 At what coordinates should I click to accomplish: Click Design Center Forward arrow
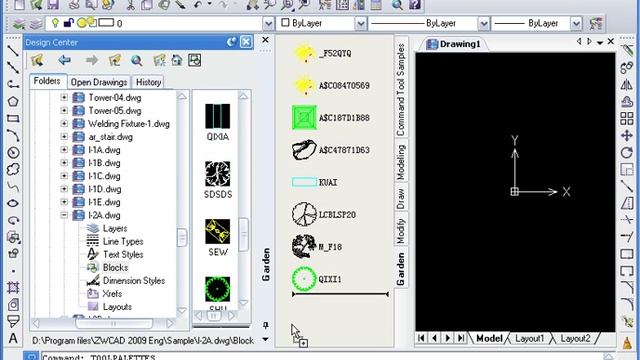(x=92, y=60)
